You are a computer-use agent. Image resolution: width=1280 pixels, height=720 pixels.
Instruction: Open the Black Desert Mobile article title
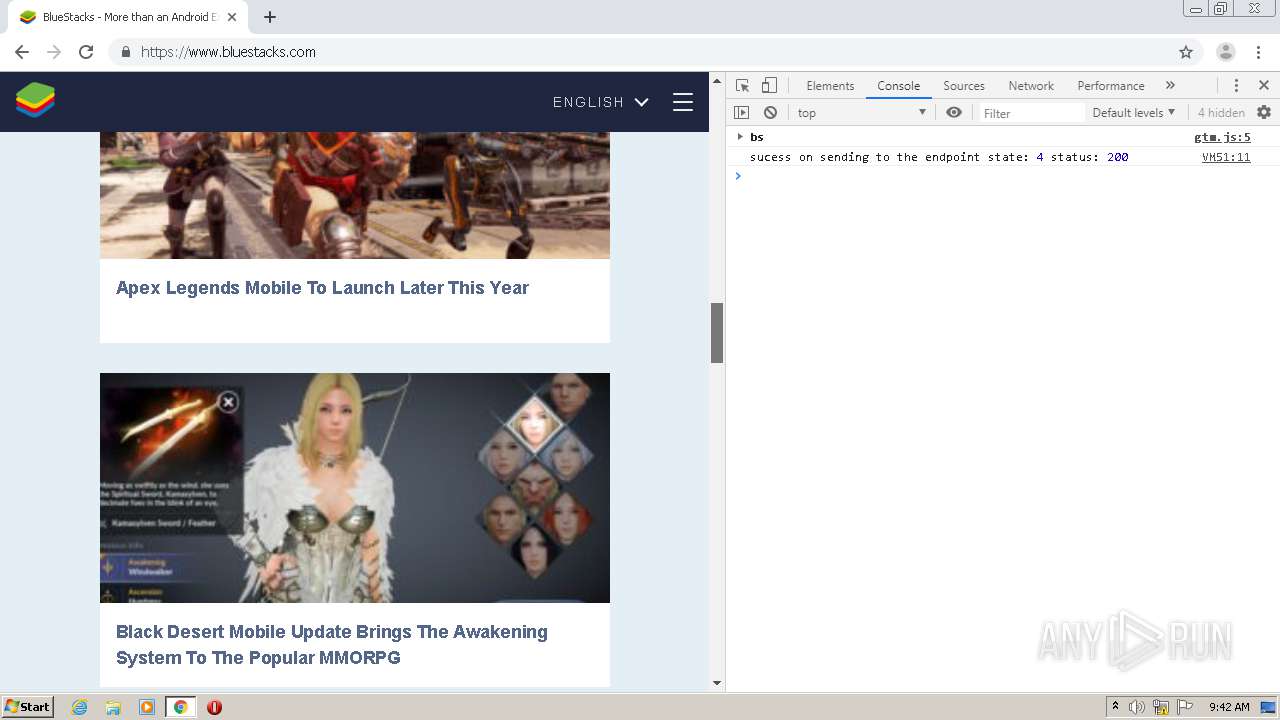(332, 645)
